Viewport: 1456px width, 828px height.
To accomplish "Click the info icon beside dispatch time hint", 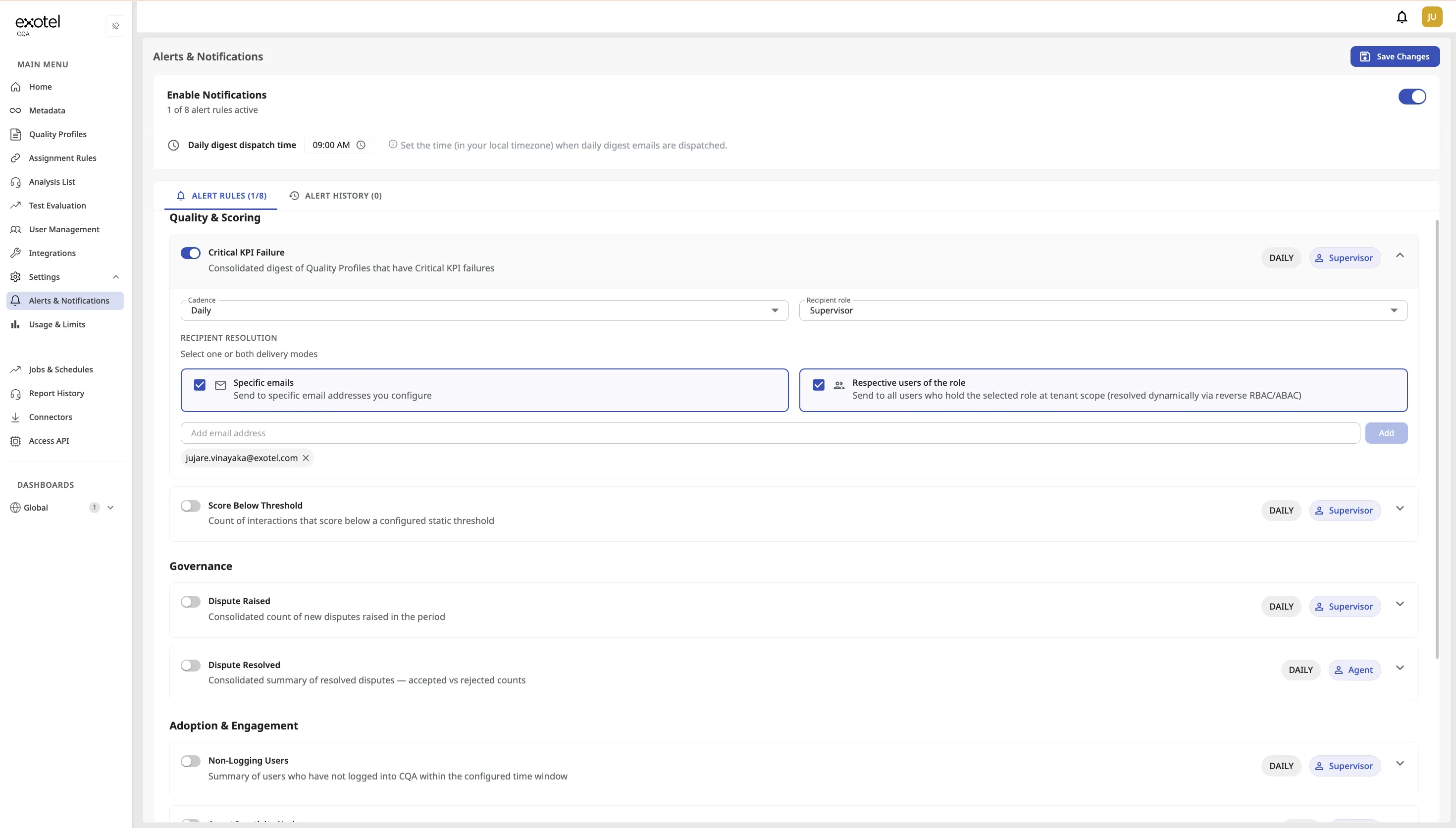I will coord(393,145).
